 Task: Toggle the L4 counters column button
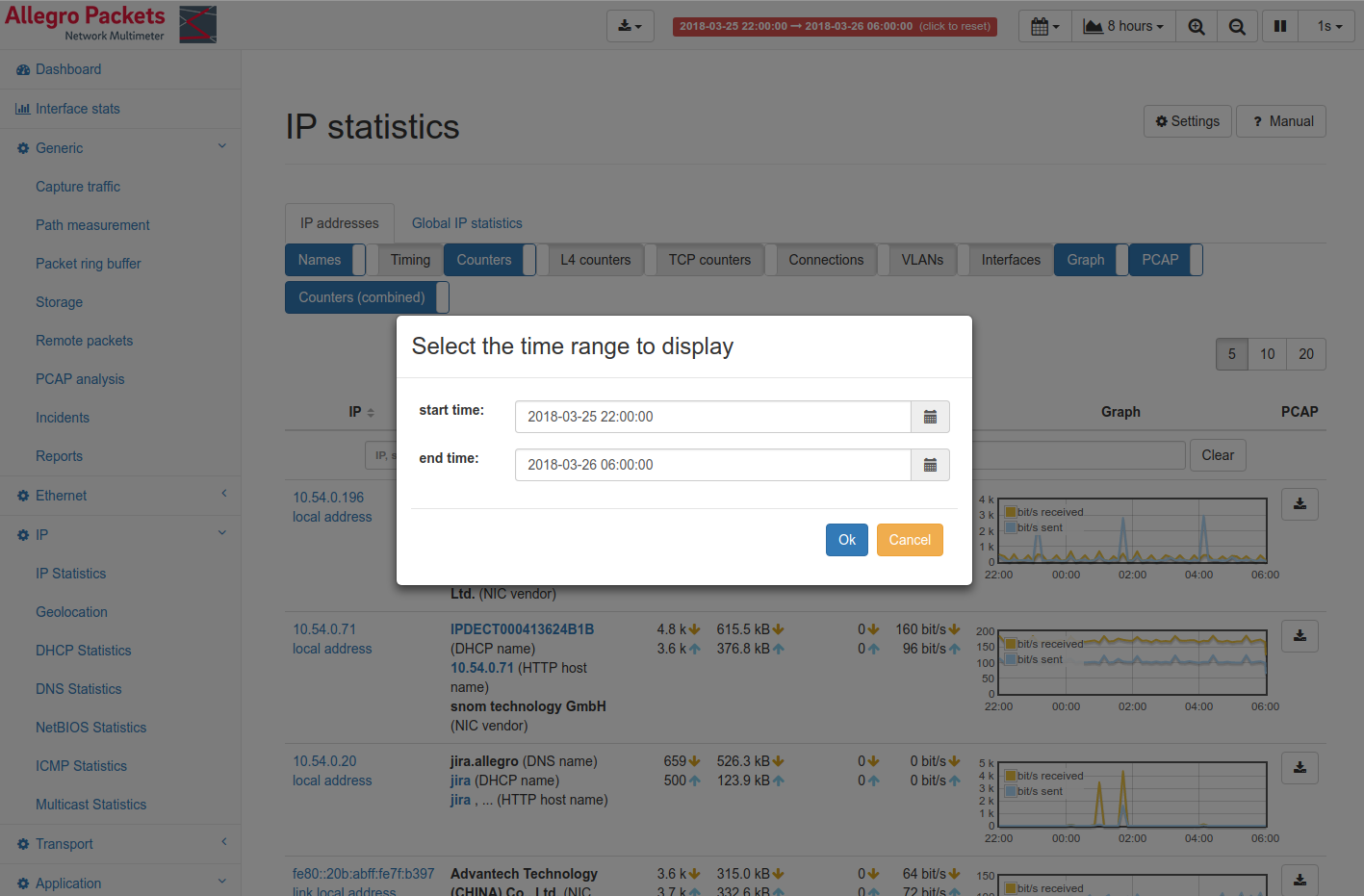click(595, 260)
